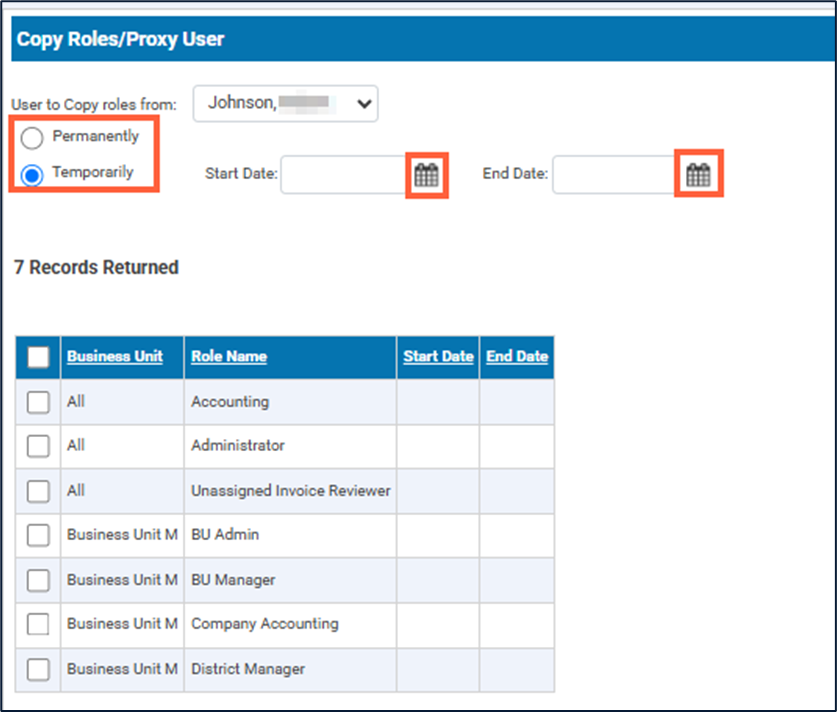Sort by Business Unit column header
837x712 pixels.
(115, 357)
